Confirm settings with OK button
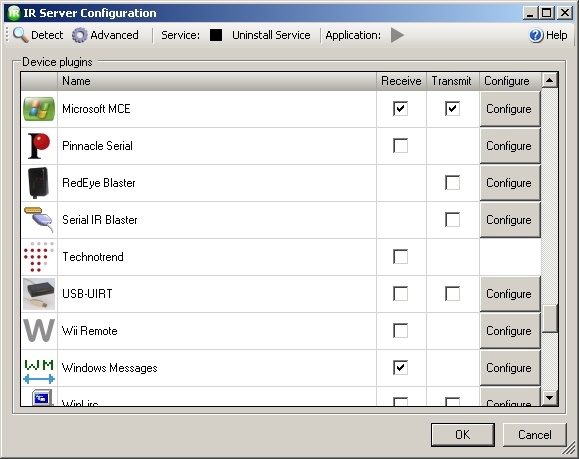Image resolution: width=579 pixels, height=459 pixels. tap(463, 435)
